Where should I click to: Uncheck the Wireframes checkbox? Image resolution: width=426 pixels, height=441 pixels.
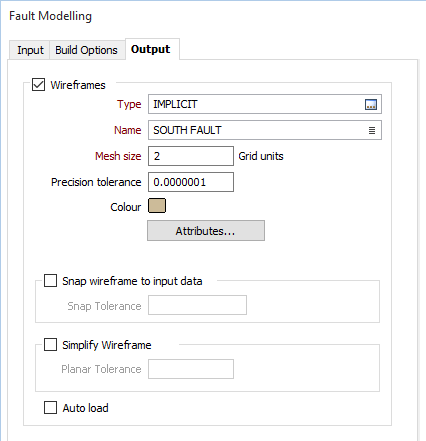tap(38, 85)
